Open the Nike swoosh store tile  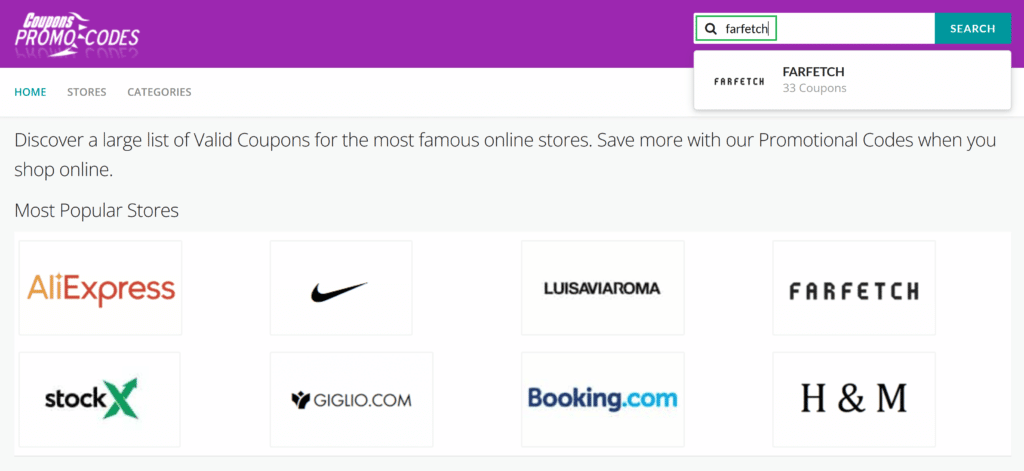pos(341,287)
